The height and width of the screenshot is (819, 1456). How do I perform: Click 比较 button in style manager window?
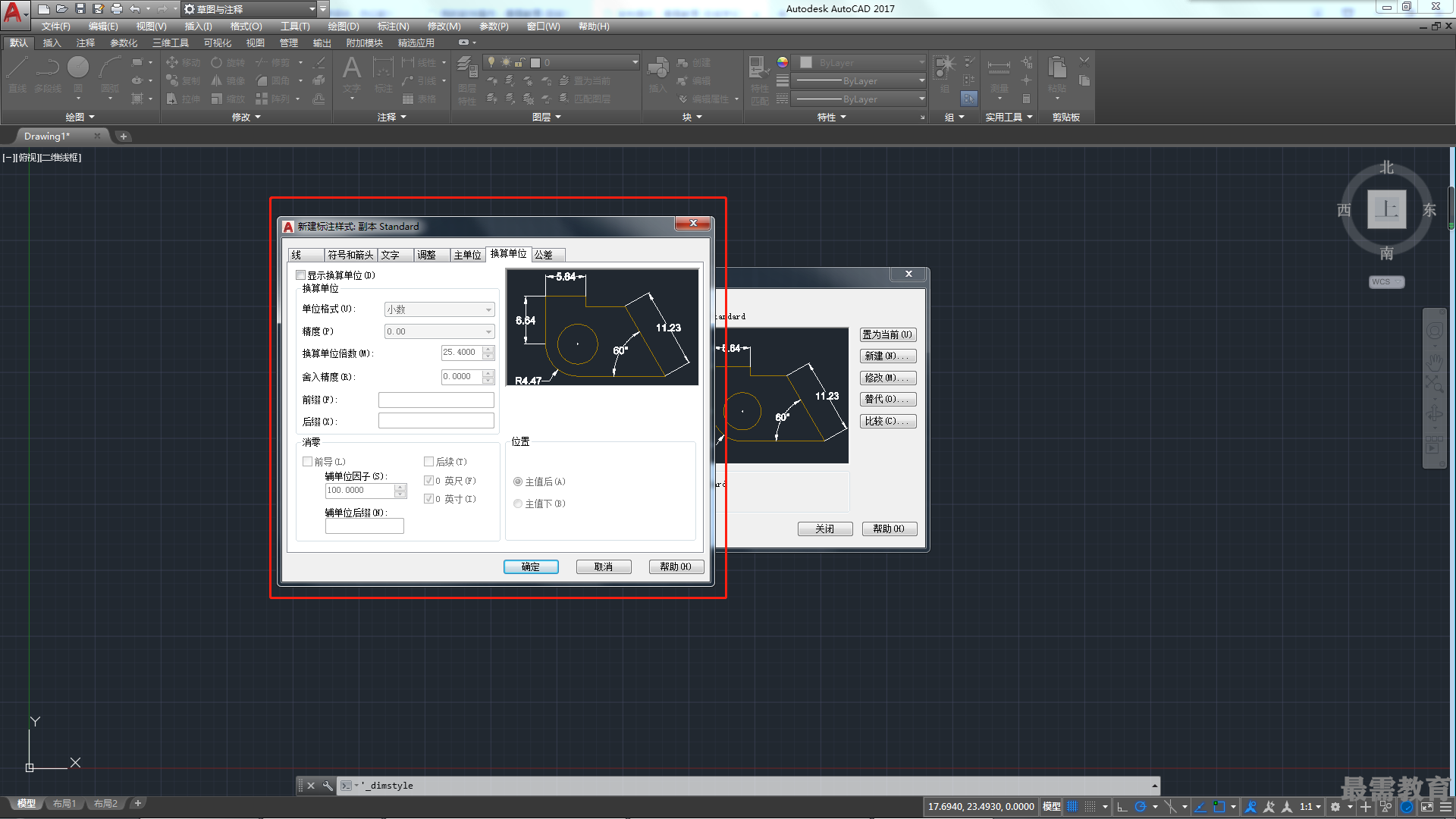pyautogui.click(x=888, y=421)
